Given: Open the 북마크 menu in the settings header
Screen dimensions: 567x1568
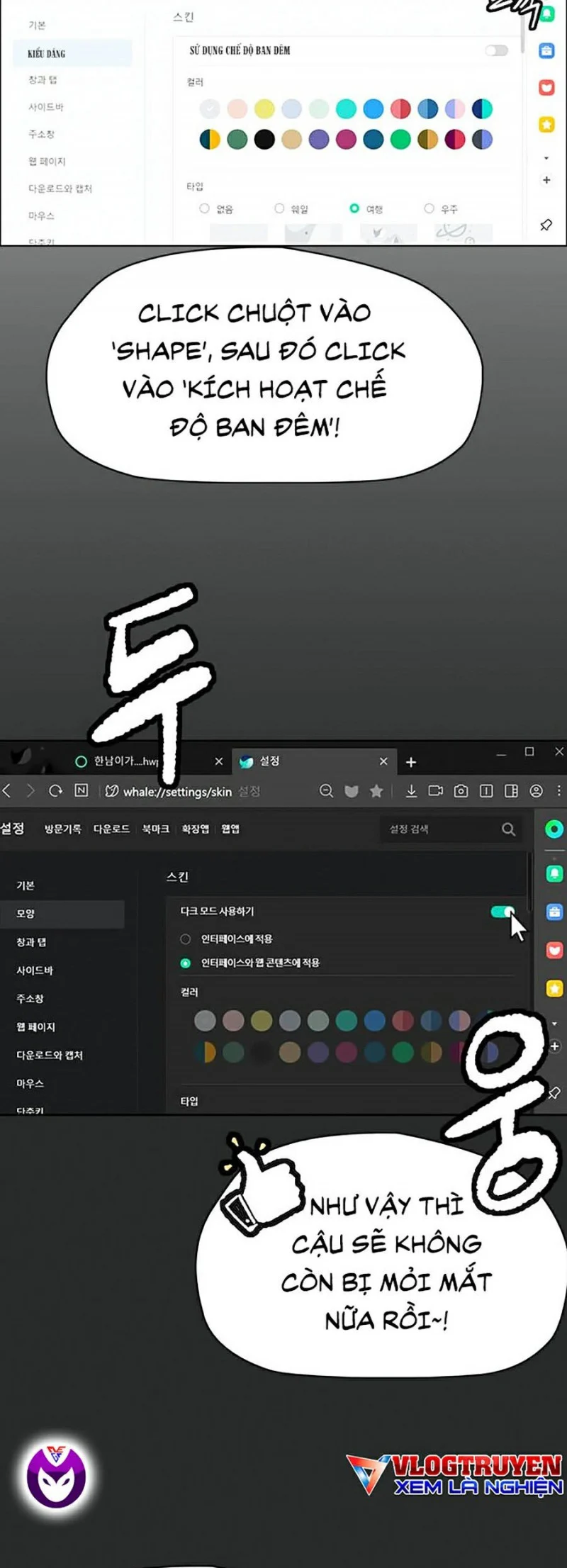Looking at the screenshot, I should (155, 829).
